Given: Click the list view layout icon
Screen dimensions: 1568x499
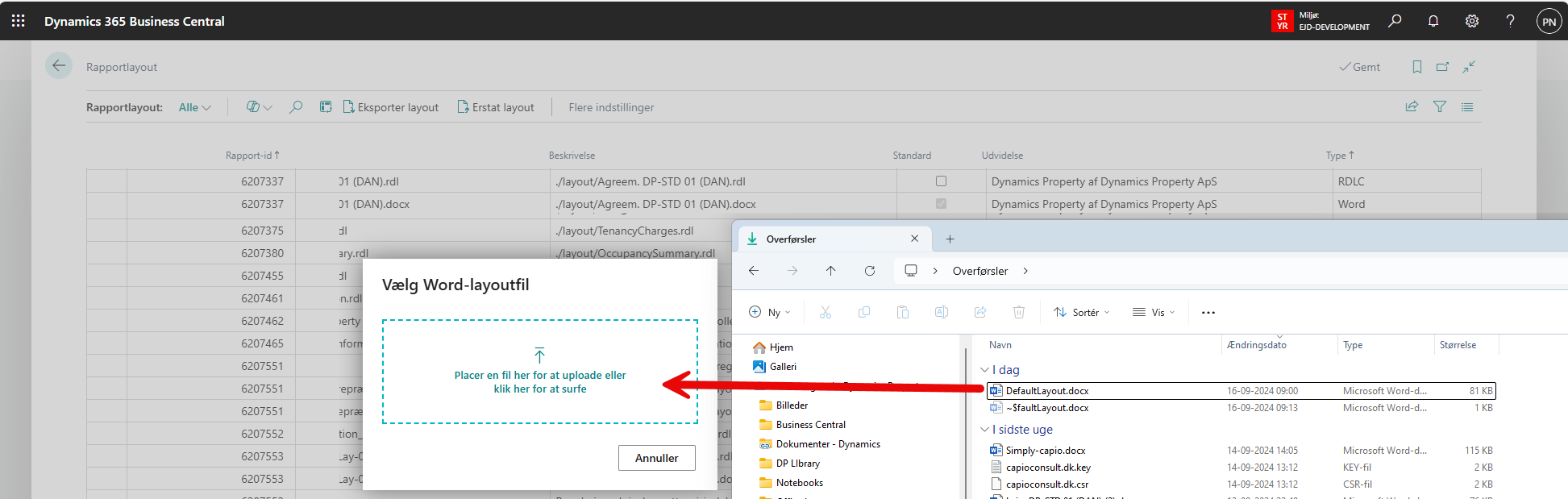Looking at the screenshot, I should click(x=1467, y=106).
